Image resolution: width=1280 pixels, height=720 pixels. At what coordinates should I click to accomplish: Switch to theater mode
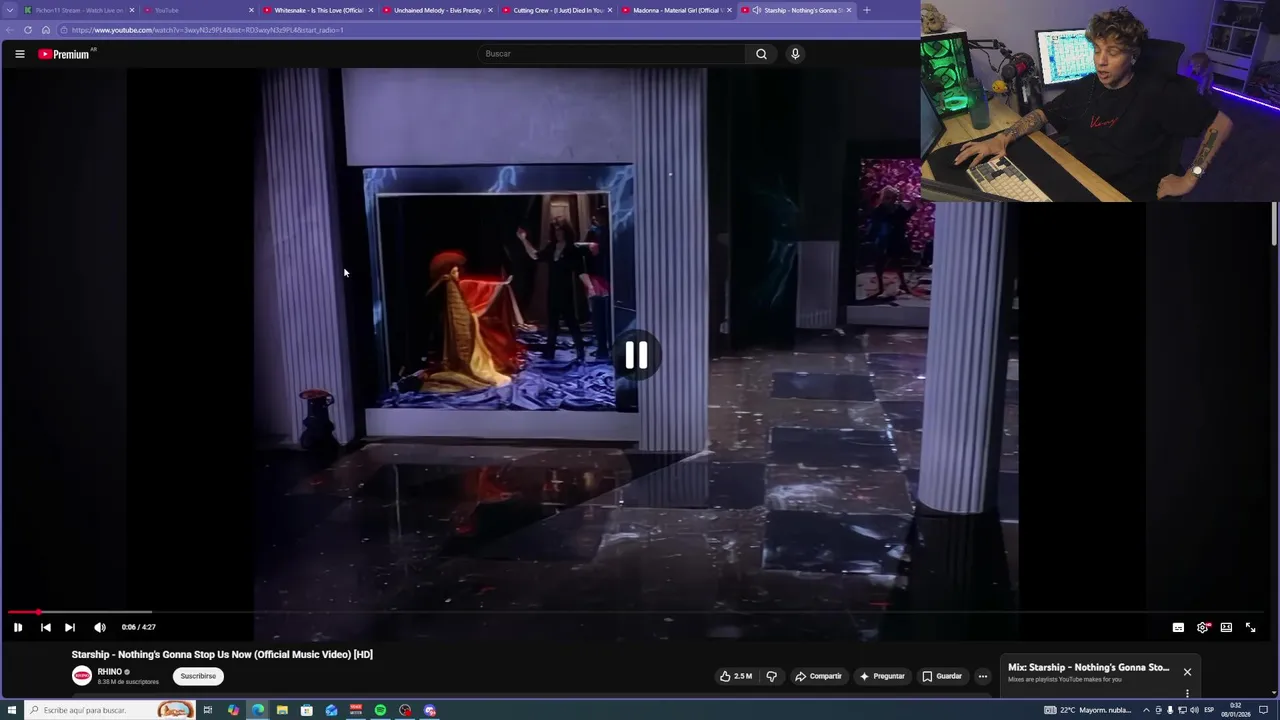[x=1226, y=627]
